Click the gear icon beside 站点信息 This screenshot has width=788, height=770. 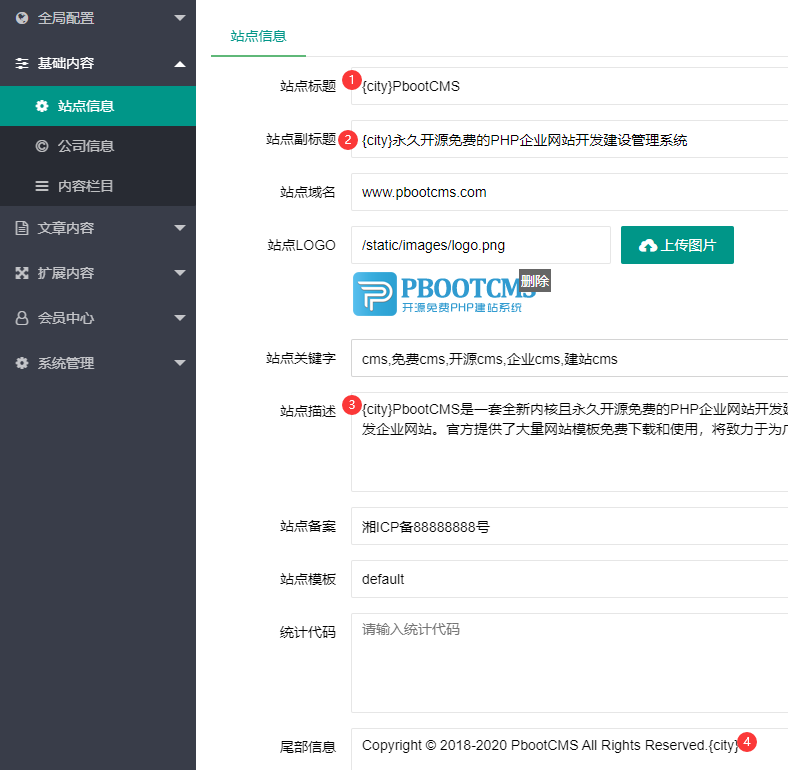point(41,106)
